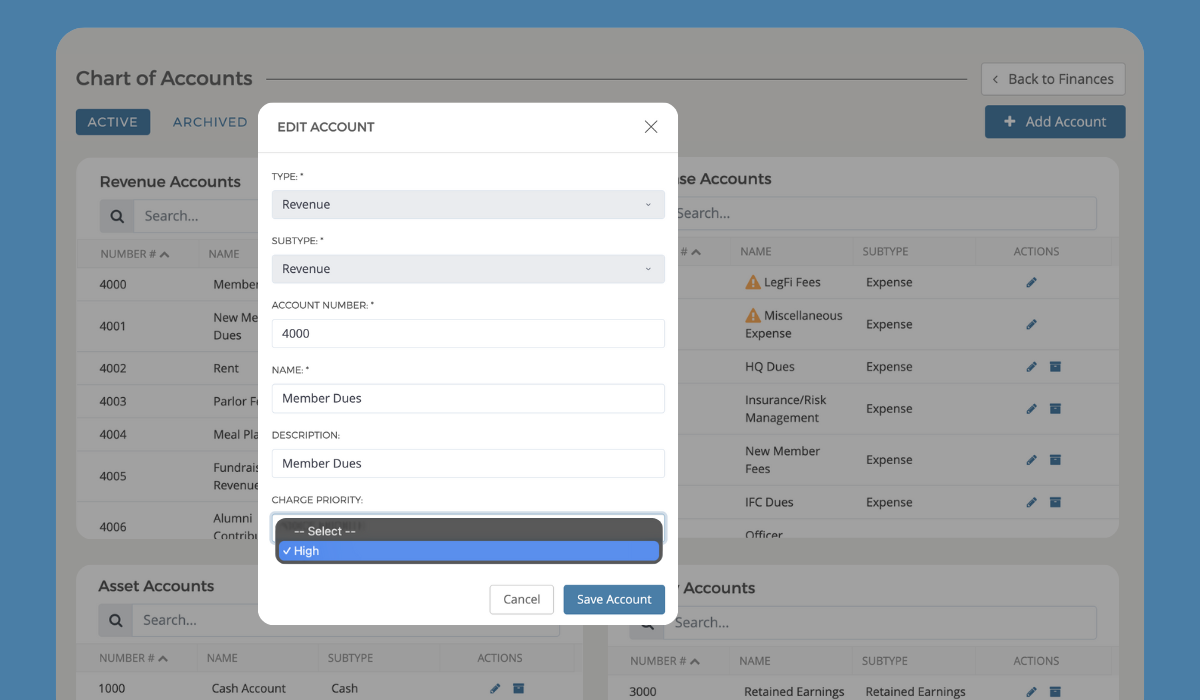The image size is (1200, 700).
Task: Click the warning icon beside LegFi Fees
Action: (x=753, y=282)
